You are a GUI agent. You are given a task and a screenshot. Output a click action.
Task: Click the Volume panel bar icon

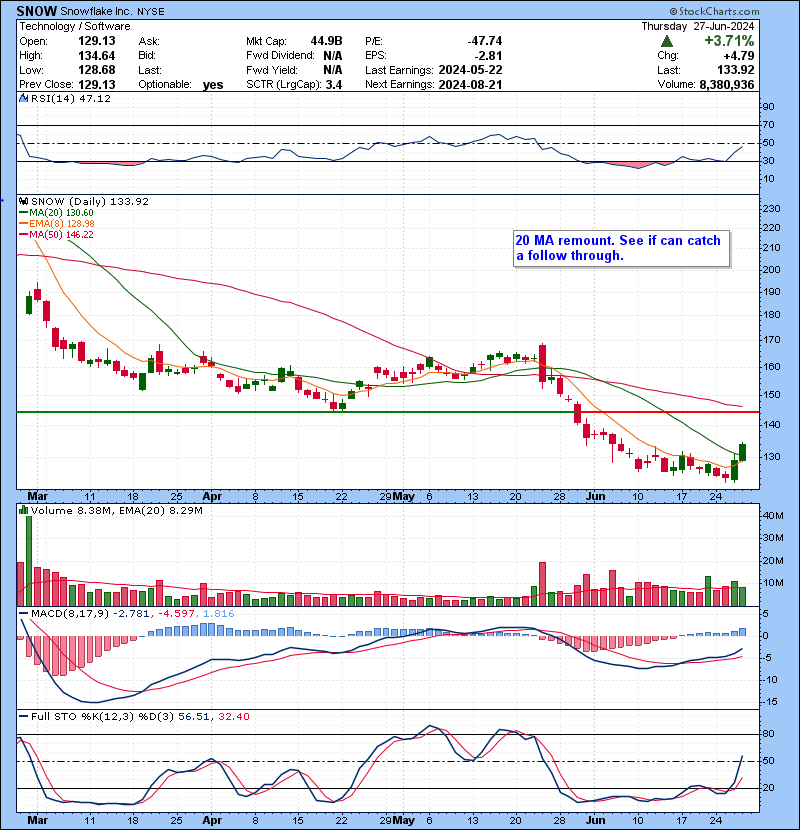pyautogui.click(x=23, y=510)
